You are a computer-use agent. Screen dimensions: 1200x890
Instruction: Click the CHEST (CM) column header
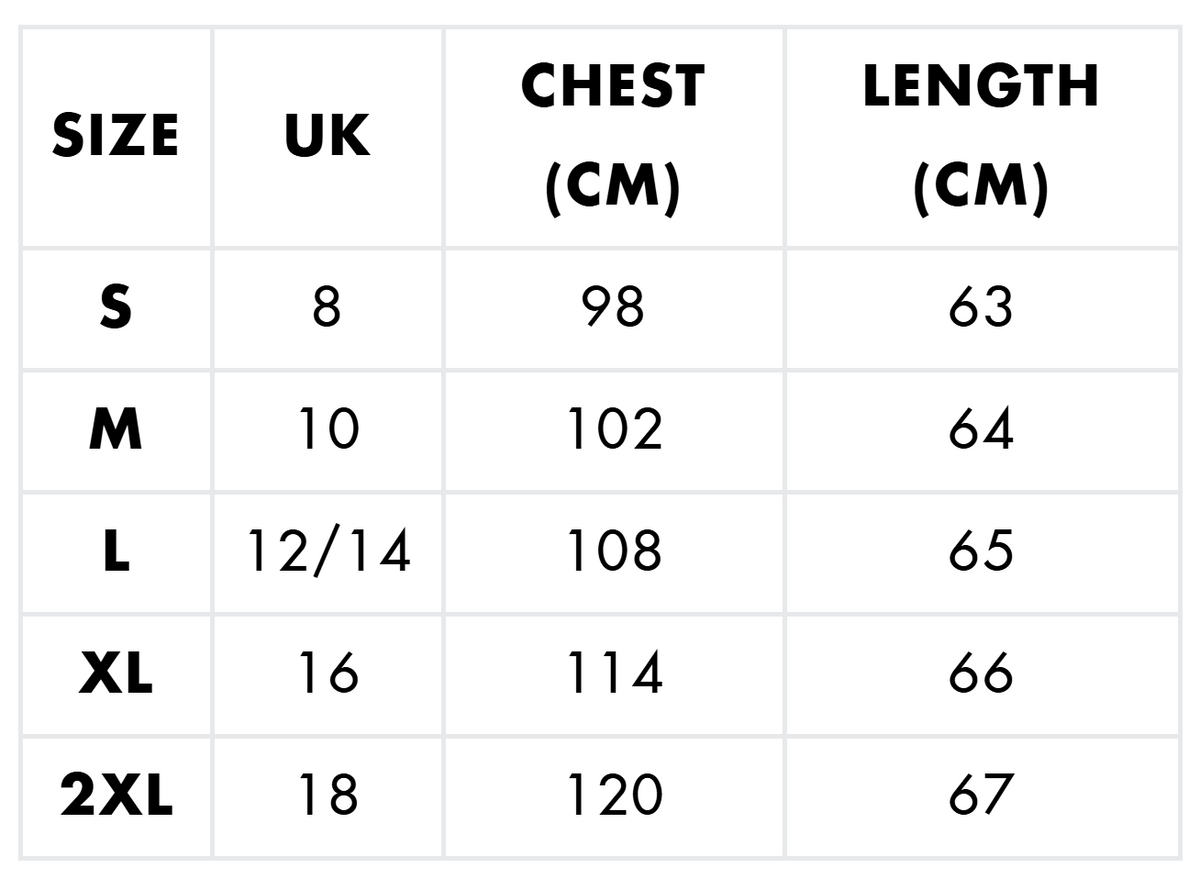(x=613, y=136)
